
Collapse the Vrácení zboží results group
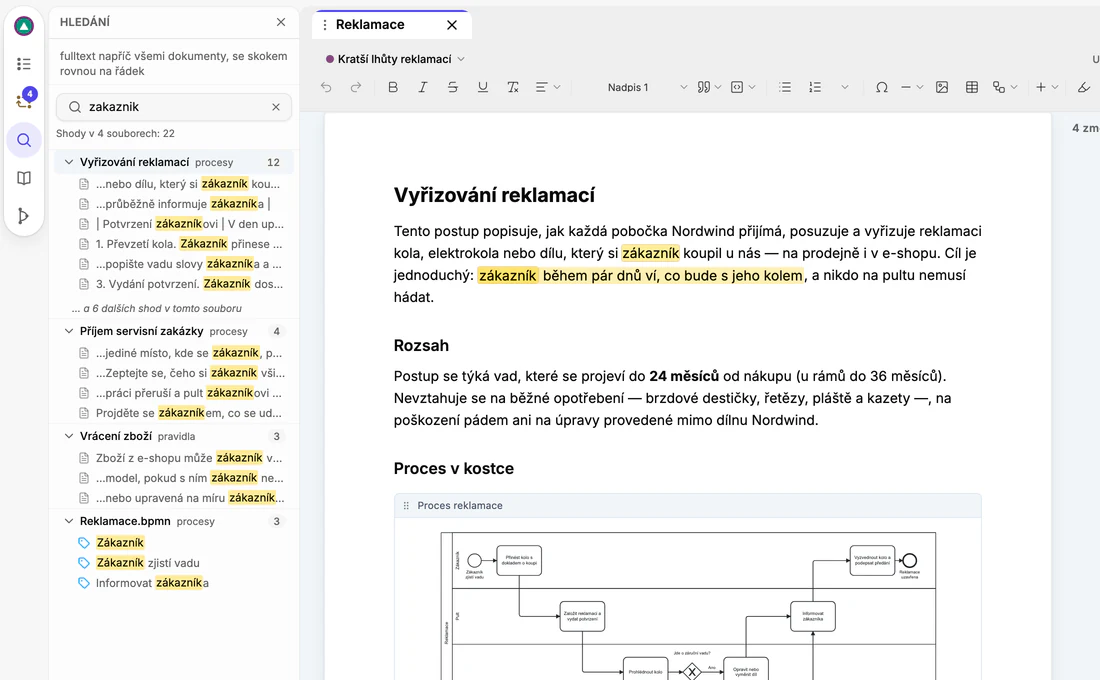pos(69,436)
